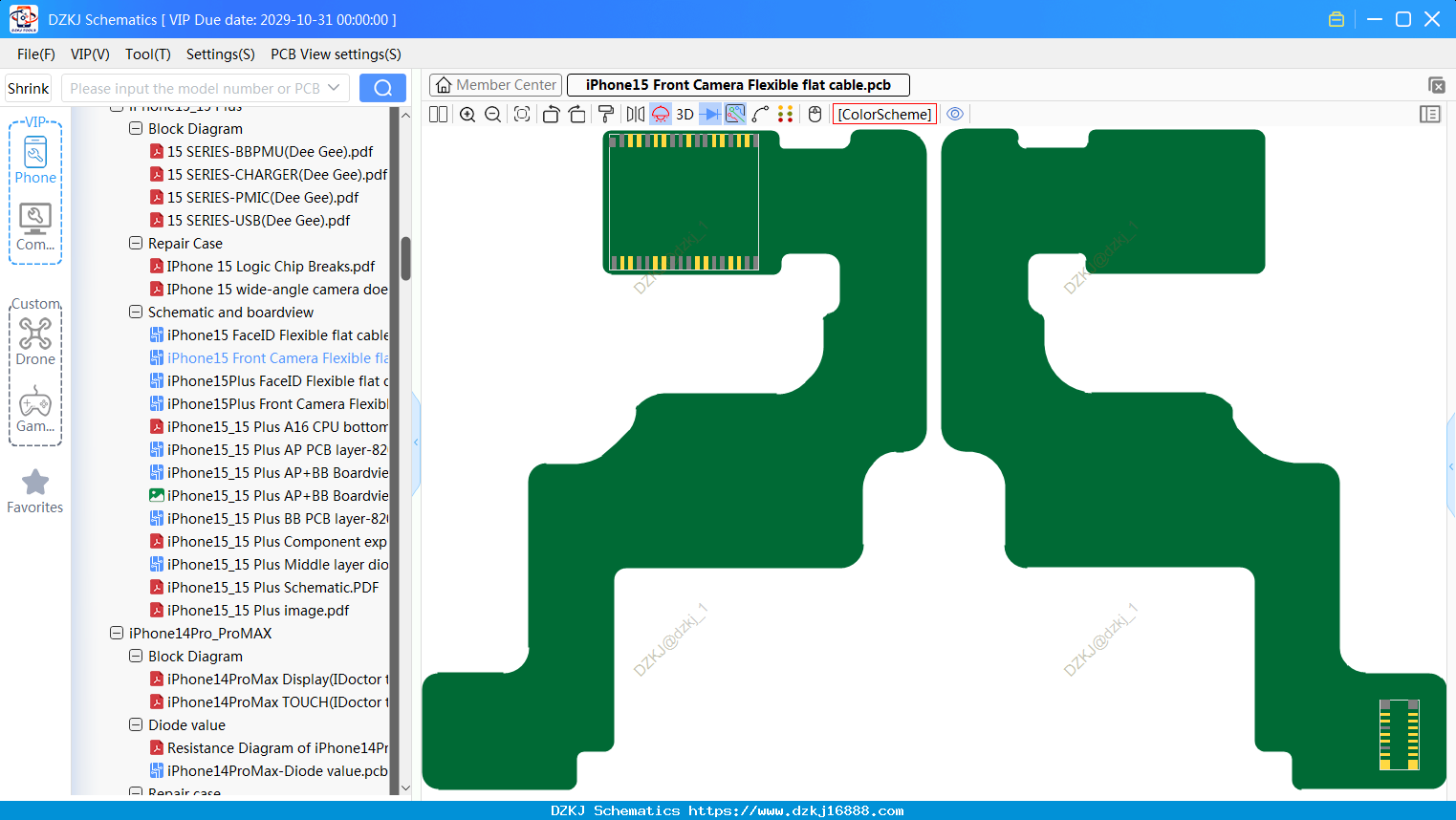Viewport: 1456px width, 820px height.
Task: Zoom in on the PCB view
Action: [x=467, y=115]
